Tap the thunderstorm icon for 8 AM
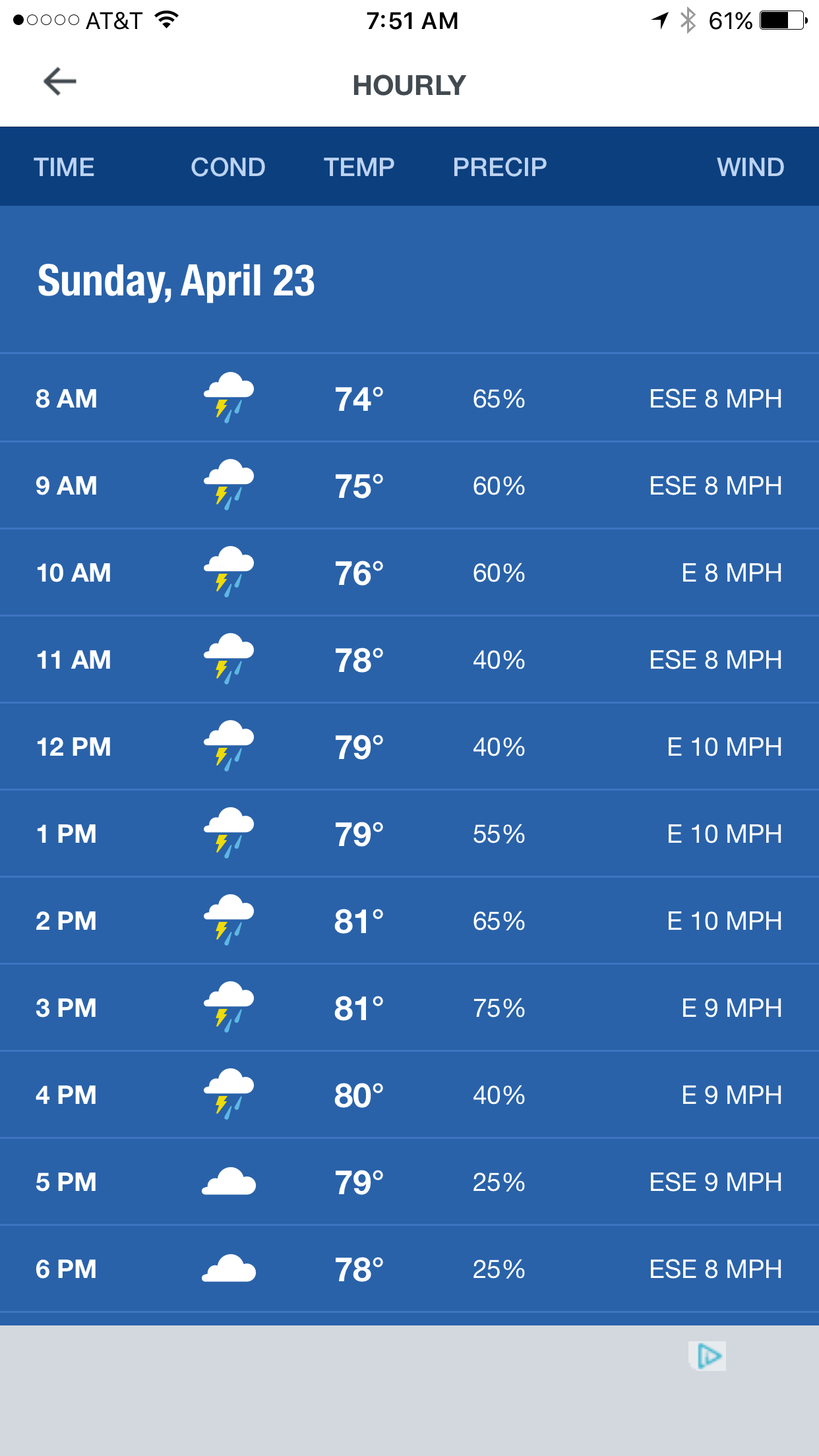 coord(228,398)
